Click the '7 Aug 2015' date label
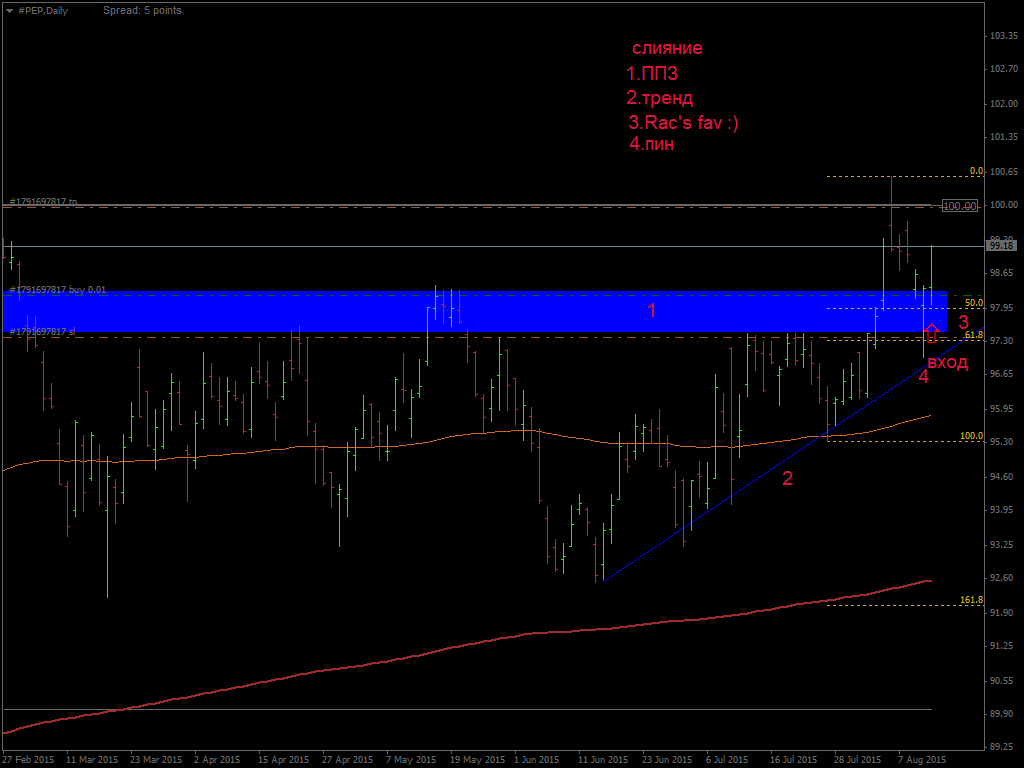 click(922, 760)
